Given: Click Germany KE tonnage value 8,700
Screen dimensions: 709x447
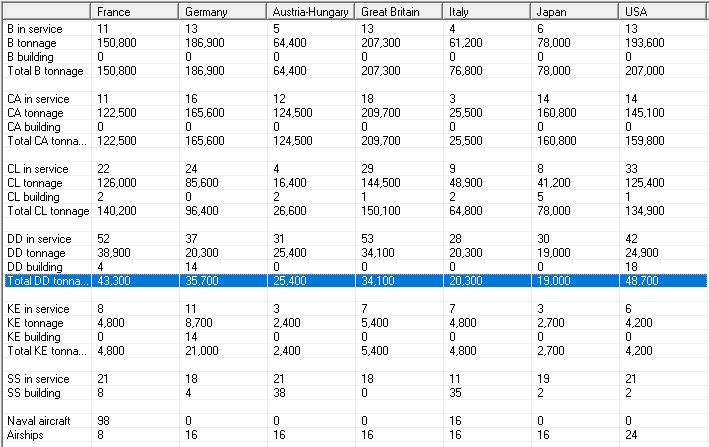Looking at the screenshot, I should [x=199, y=323].
